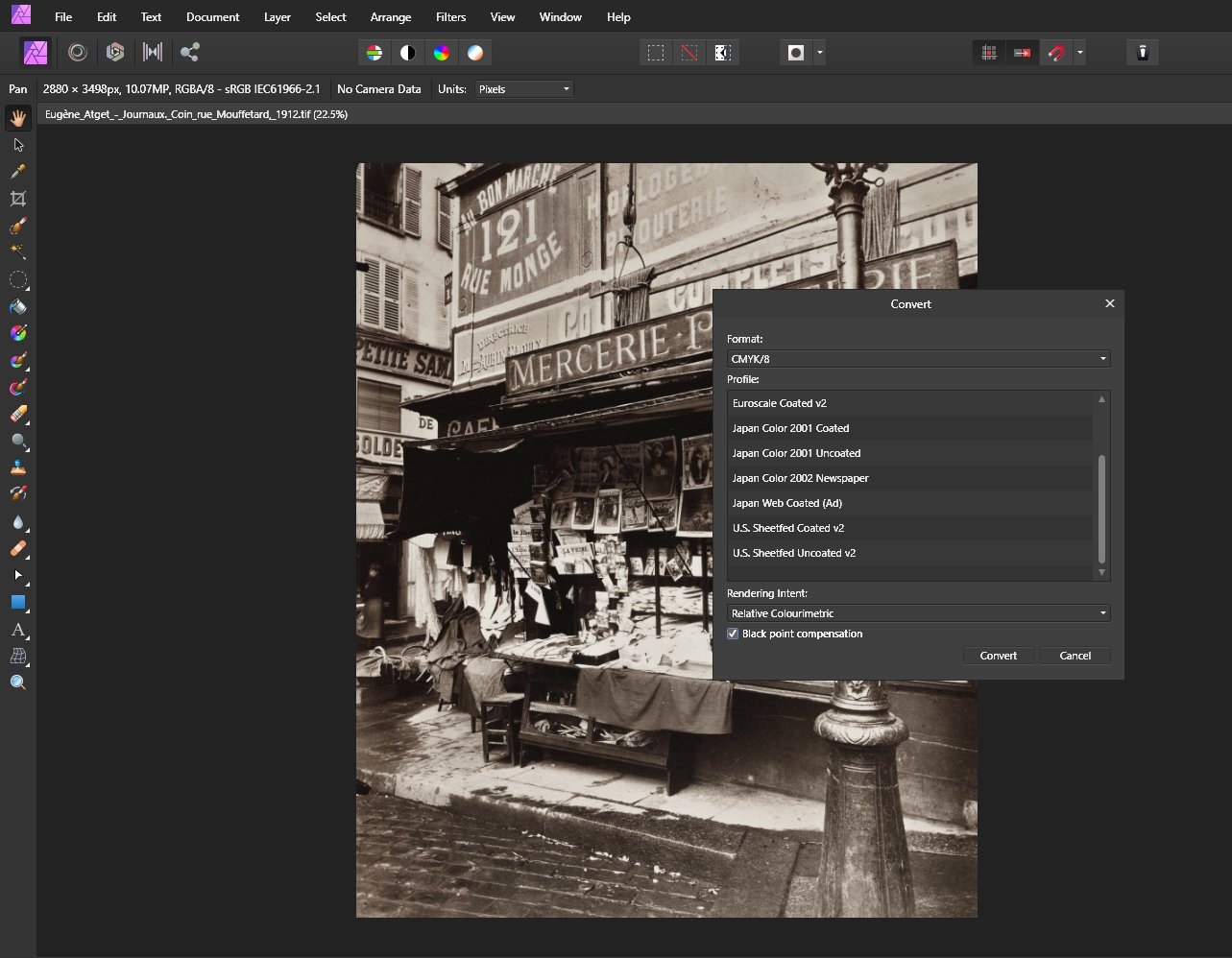
Task: Switch to Export Persona
Action: click(189, 52)
